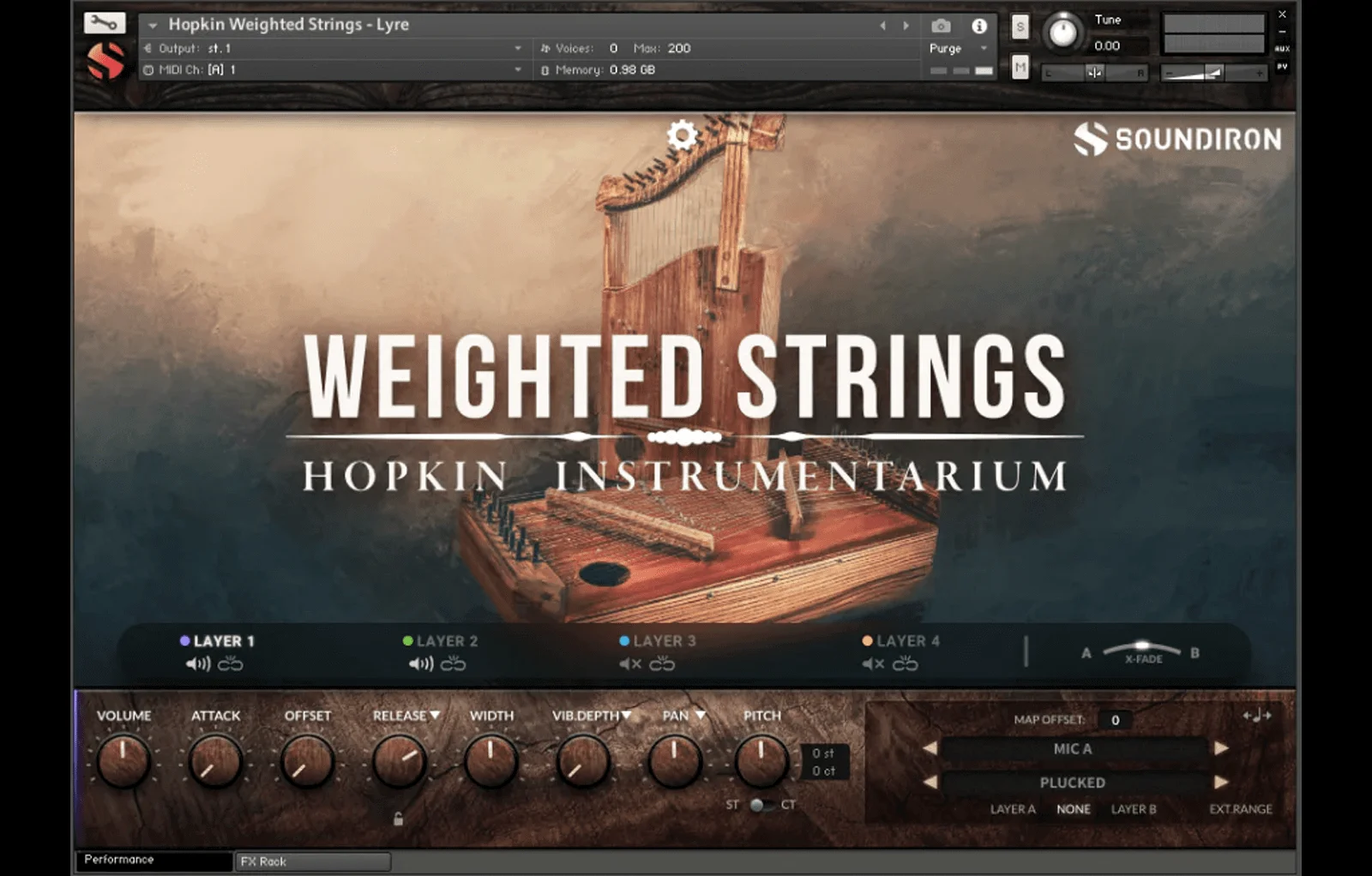Viewport: 1372px width, 876px height.
Task: Unmute Layer 4 with its speaker icon
Action: click(x=873, y=663)
